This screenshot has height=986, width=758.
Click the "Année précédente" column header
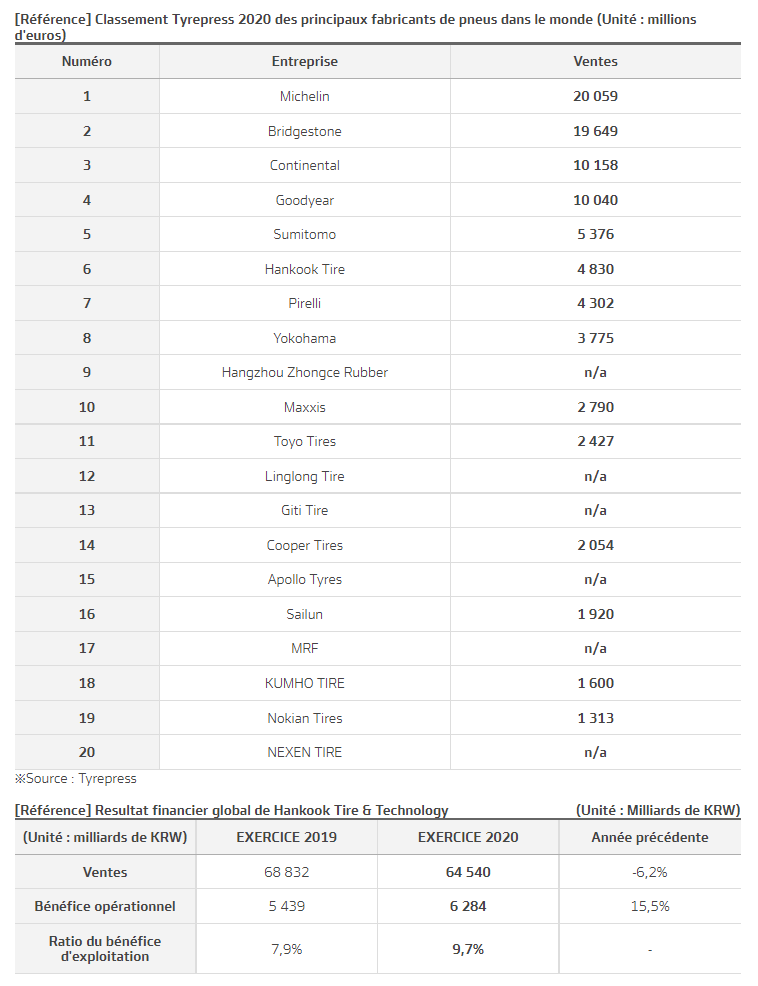(649, 837)
